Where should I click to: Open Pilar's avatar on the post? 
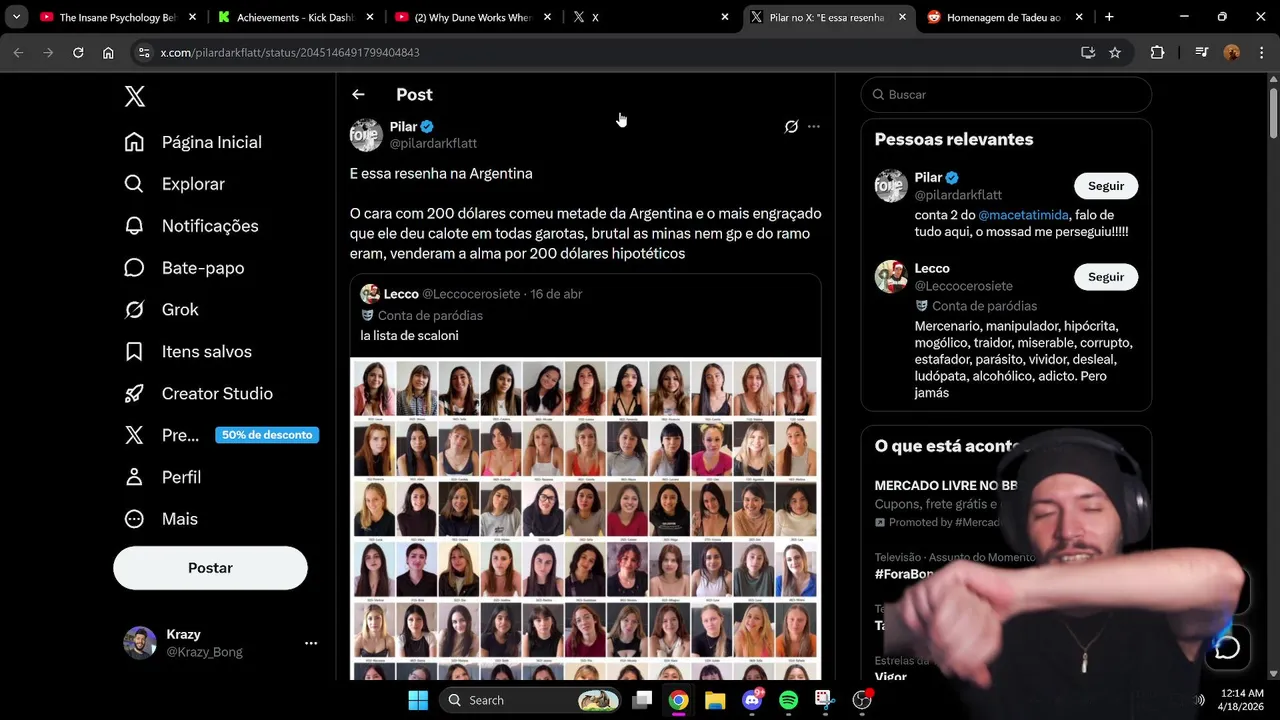366,135
